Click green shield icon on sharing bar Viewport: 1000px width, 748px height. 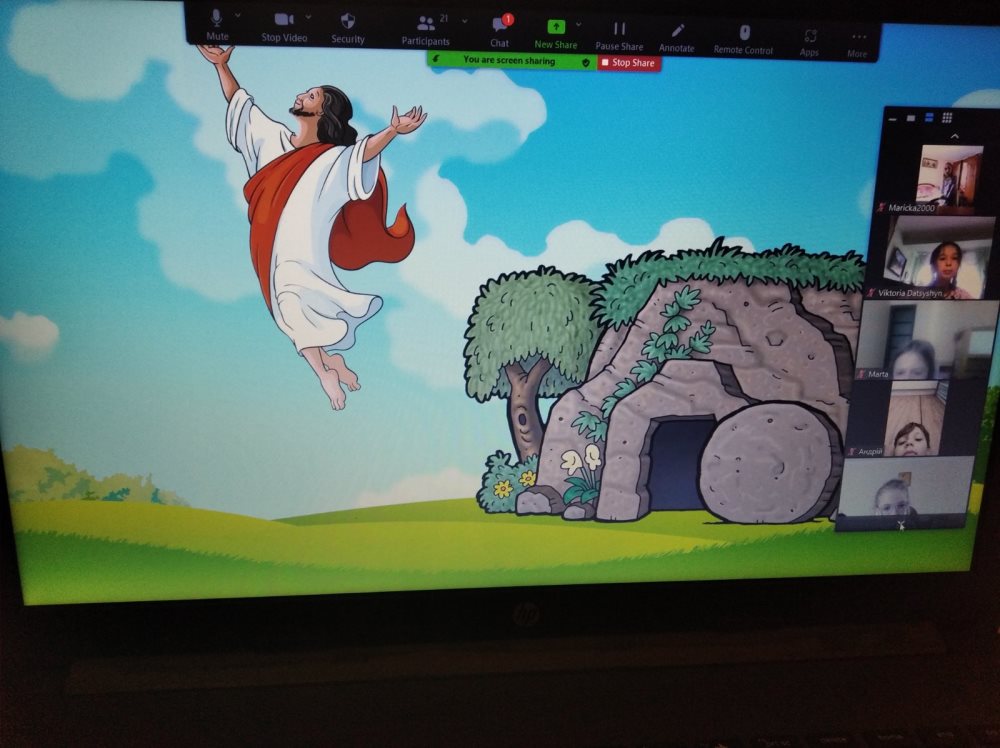pyautogui.click(x=585, y=62)
